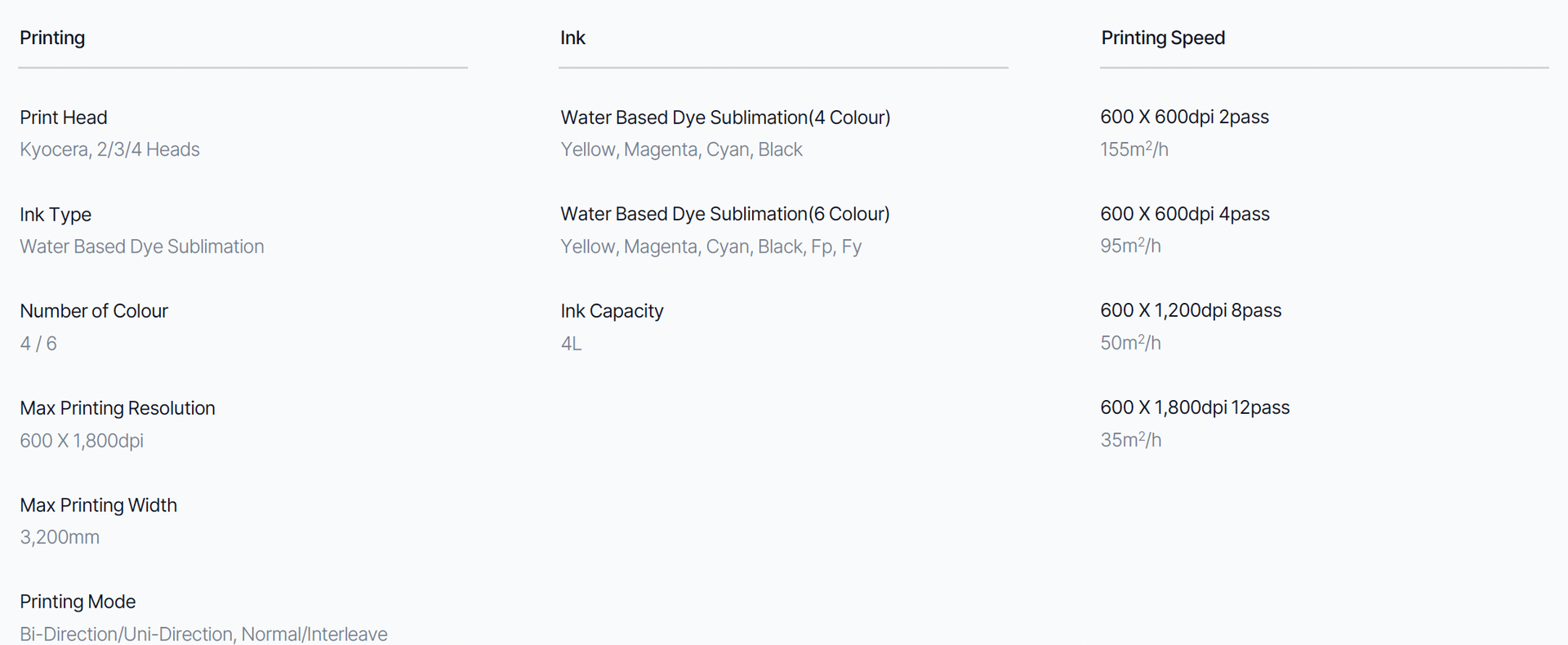1568x645 pixels.
Task: Click Bi-Direction/Uni-Direction, Normal/Interleave text
Action: coord(203,634)
